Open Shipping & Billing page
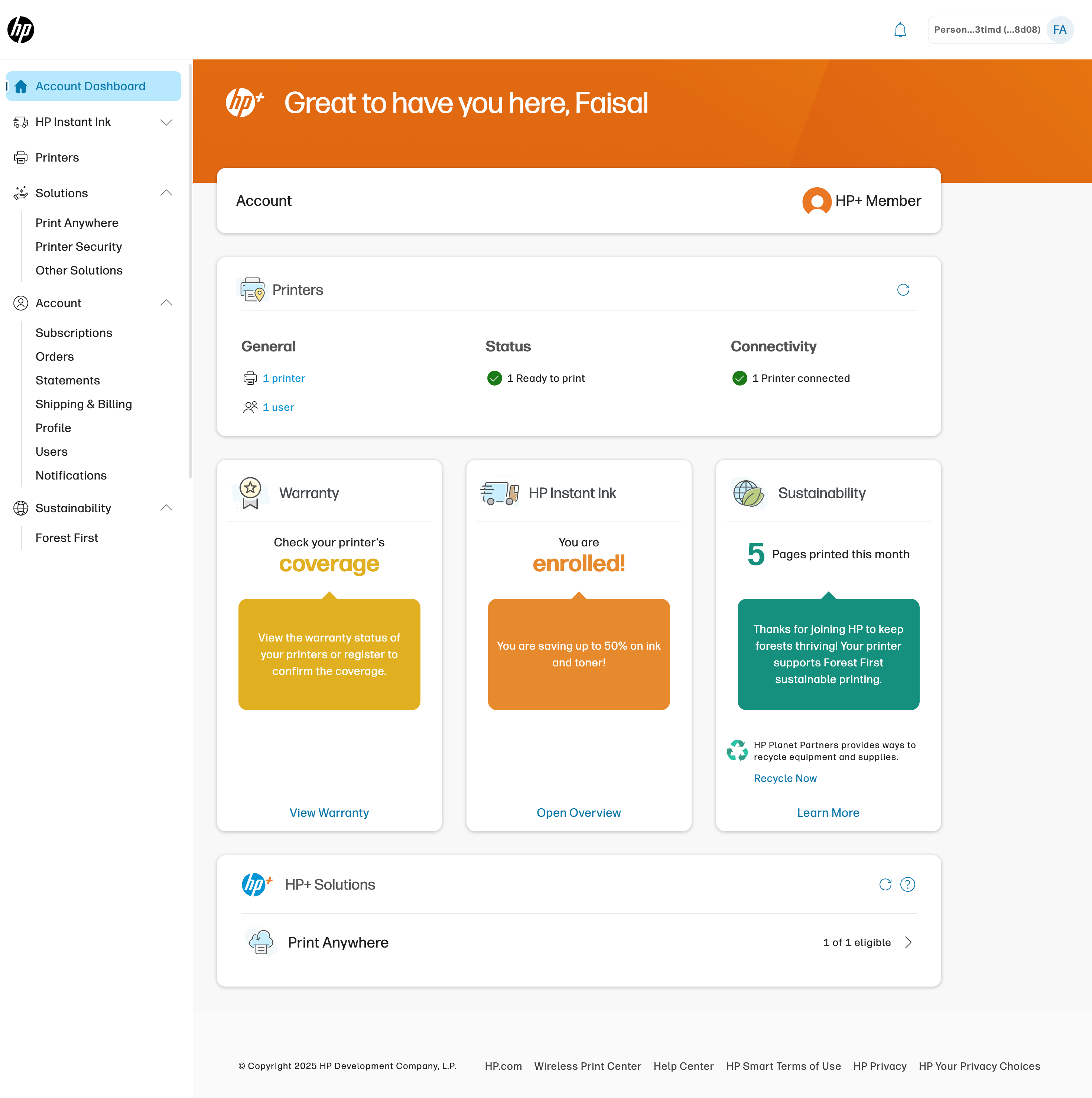 pyautogui.click(x=84, y=405)
